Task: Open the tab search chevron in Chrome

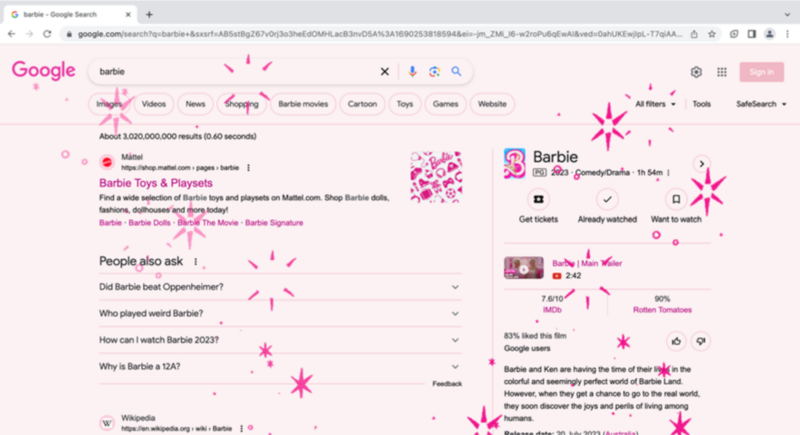Action: pos(787,14)
